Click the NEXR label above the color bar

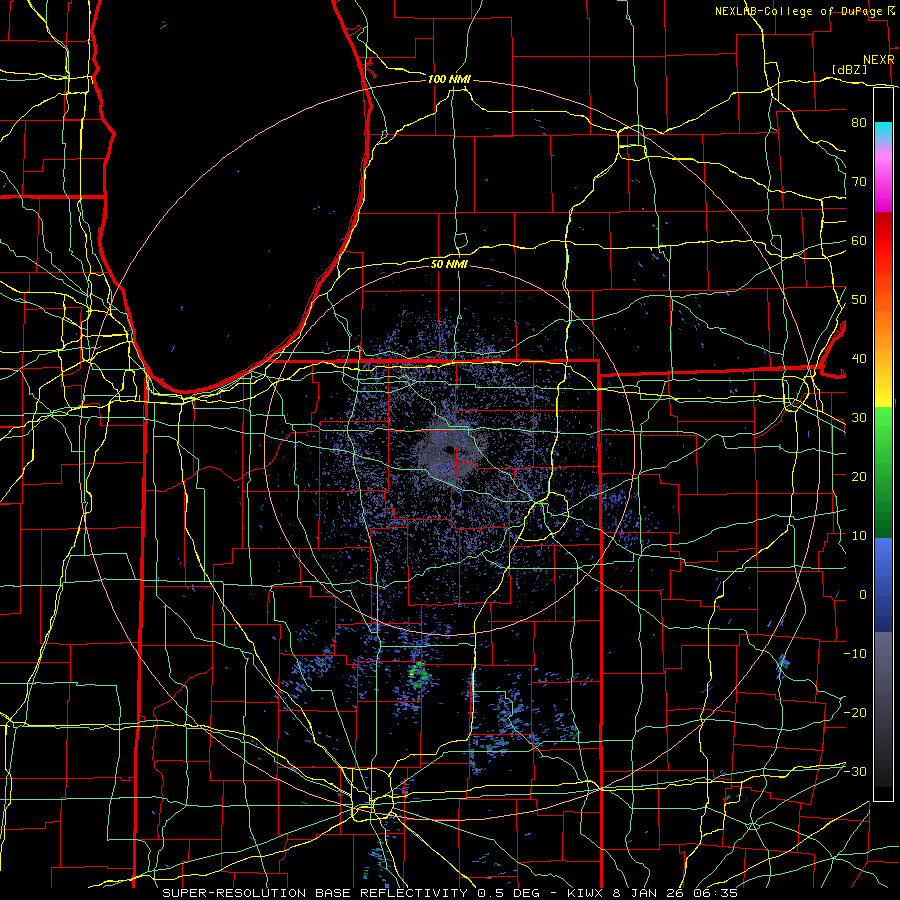[x=878, y=60]
